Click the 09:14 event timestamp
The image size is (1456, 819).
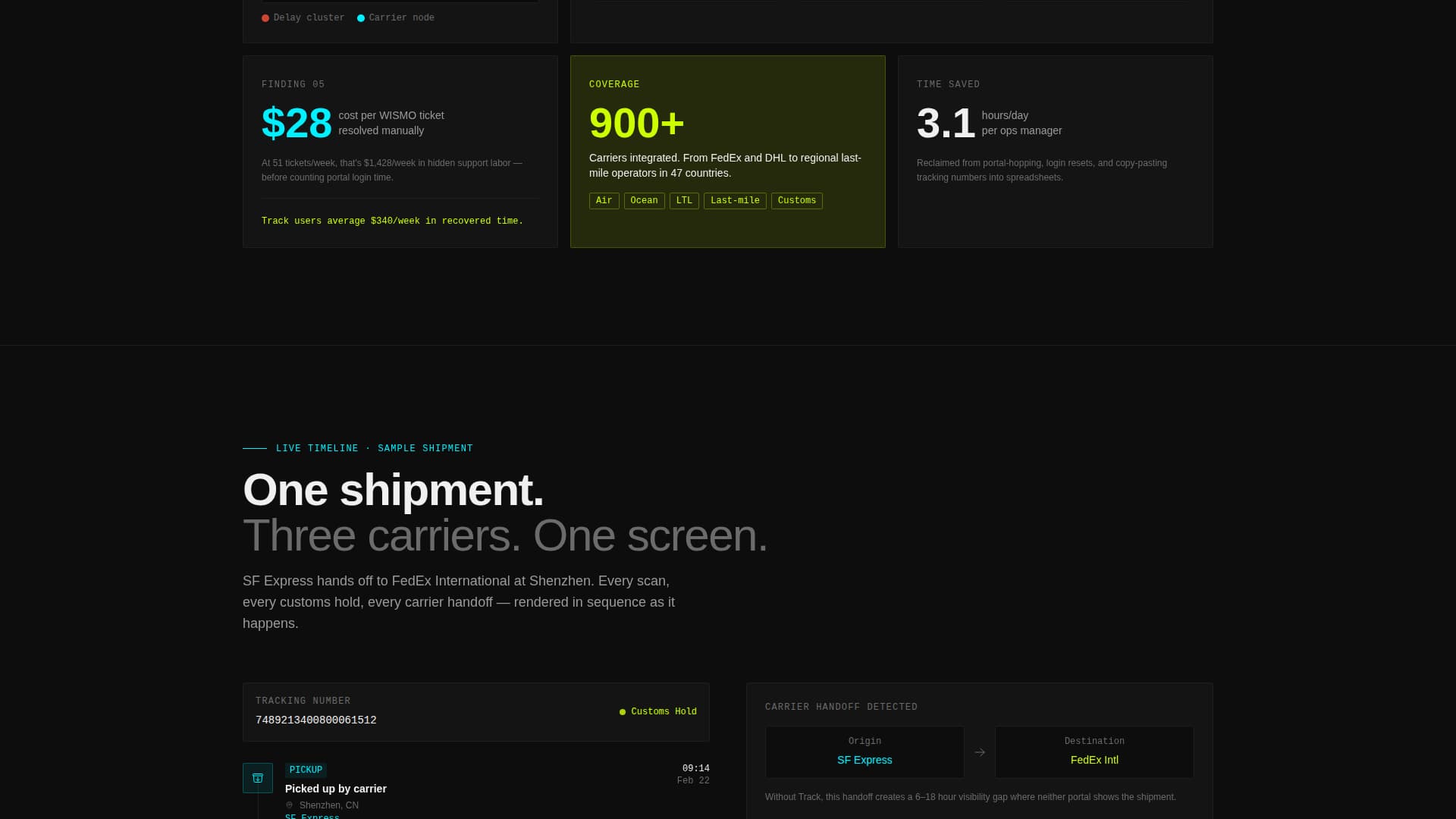pyautogui.click(x=696, y=769)
